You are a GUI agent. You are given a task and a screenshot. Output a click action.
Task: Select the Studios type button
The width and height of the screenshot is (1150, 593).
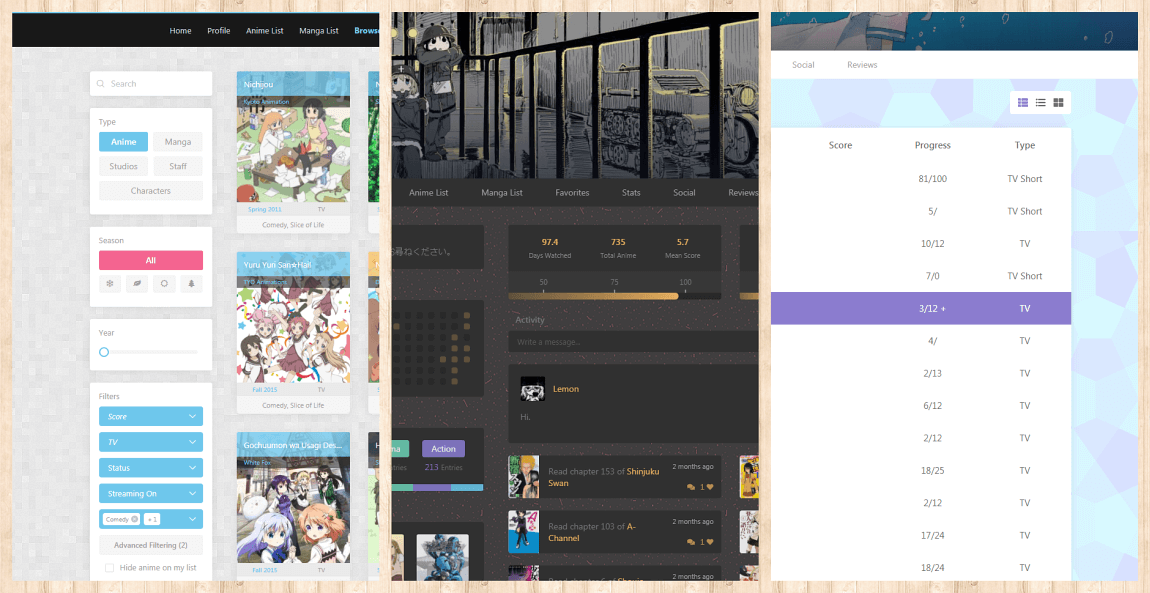[123, 166]
